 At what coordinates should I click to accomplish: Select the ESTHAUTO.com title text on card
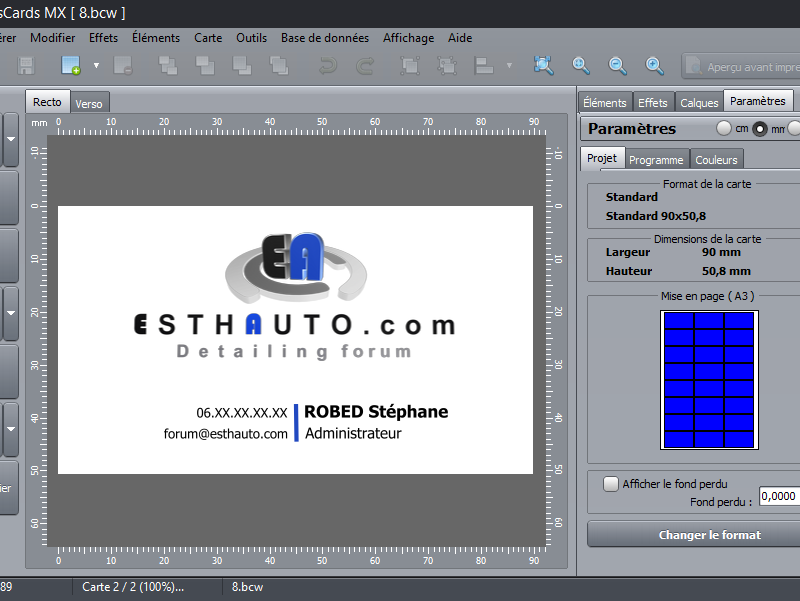coord(295,325)
